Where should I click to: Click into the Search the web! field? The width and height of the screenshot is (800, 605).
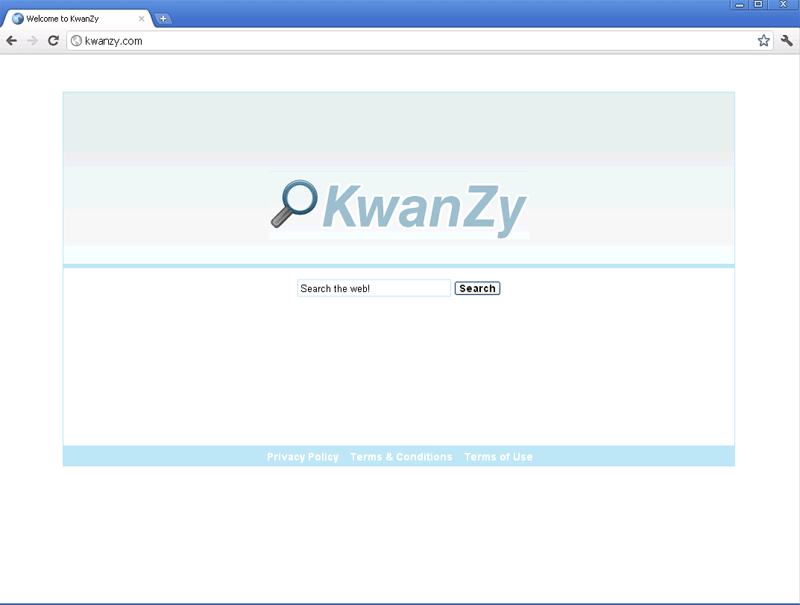coord(373,289)
